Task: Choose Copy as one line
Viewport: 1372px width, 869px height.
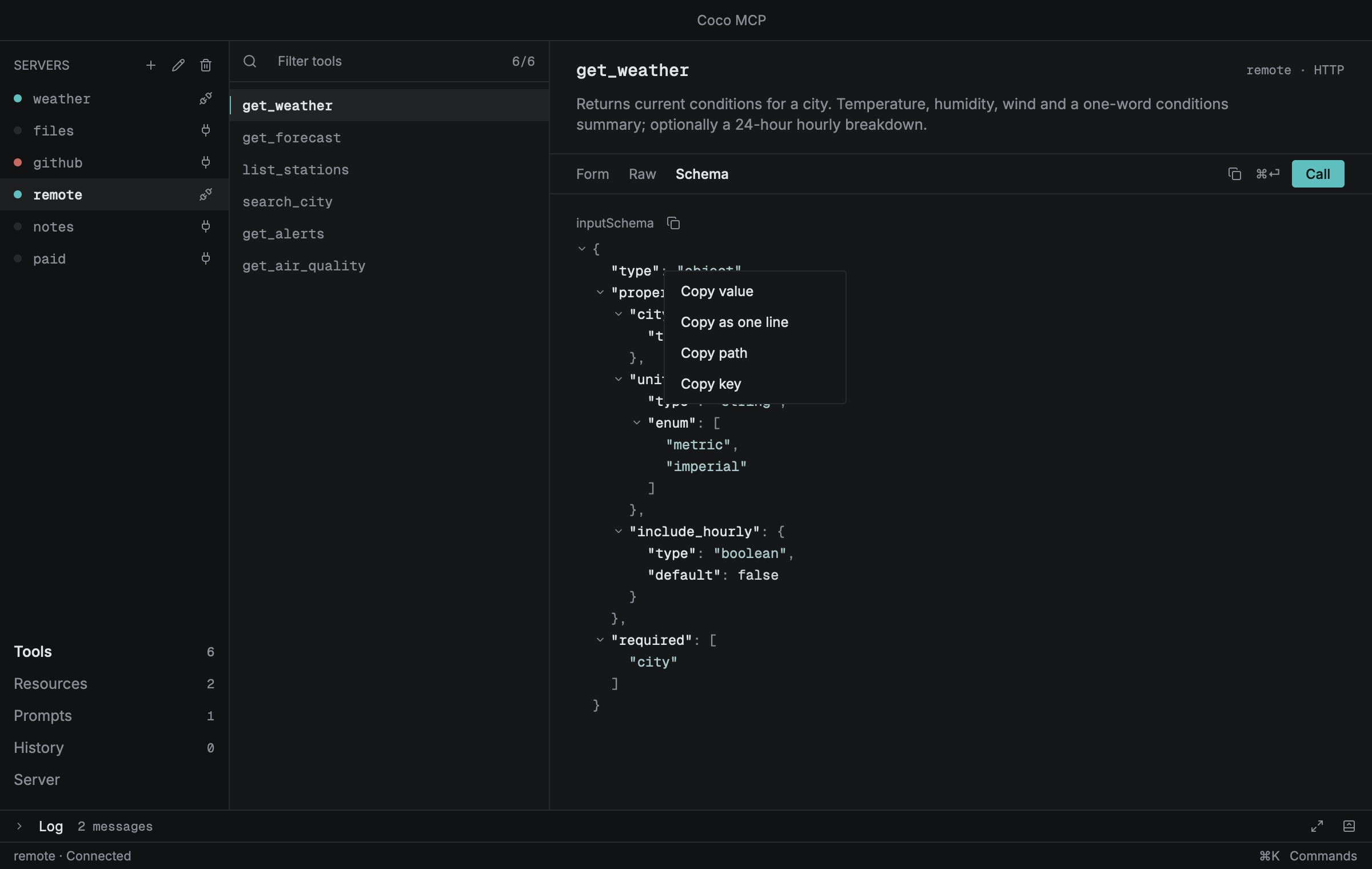Action: pos(755,322)
